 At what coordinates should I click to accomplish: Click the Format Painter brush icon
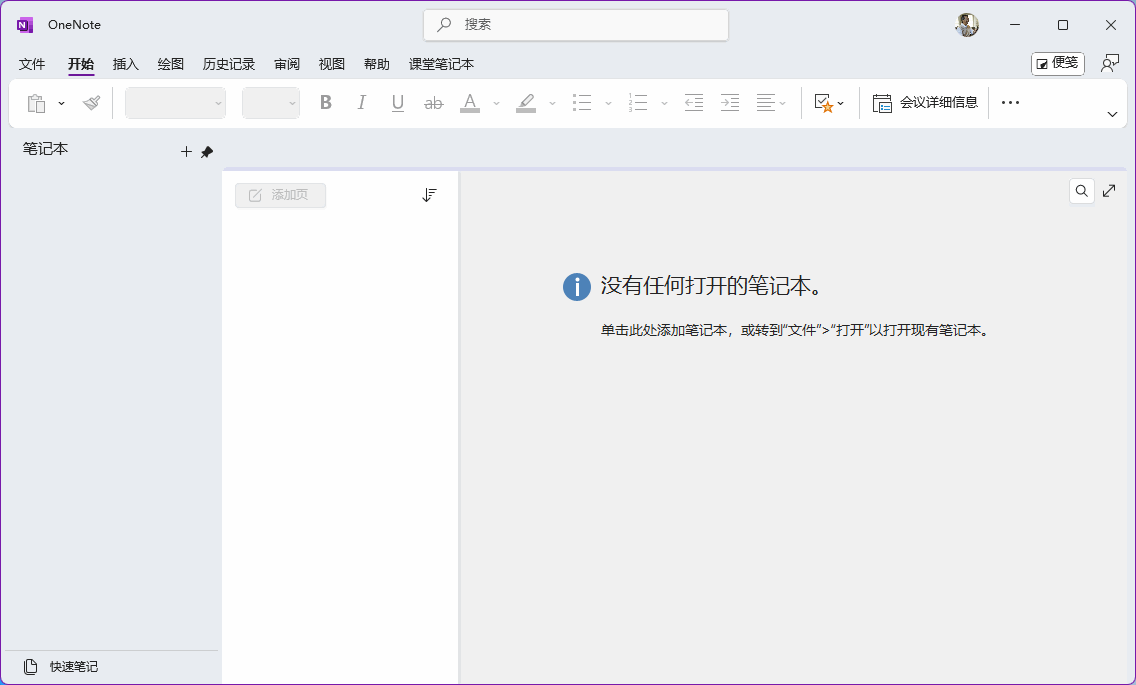(92, 103)
